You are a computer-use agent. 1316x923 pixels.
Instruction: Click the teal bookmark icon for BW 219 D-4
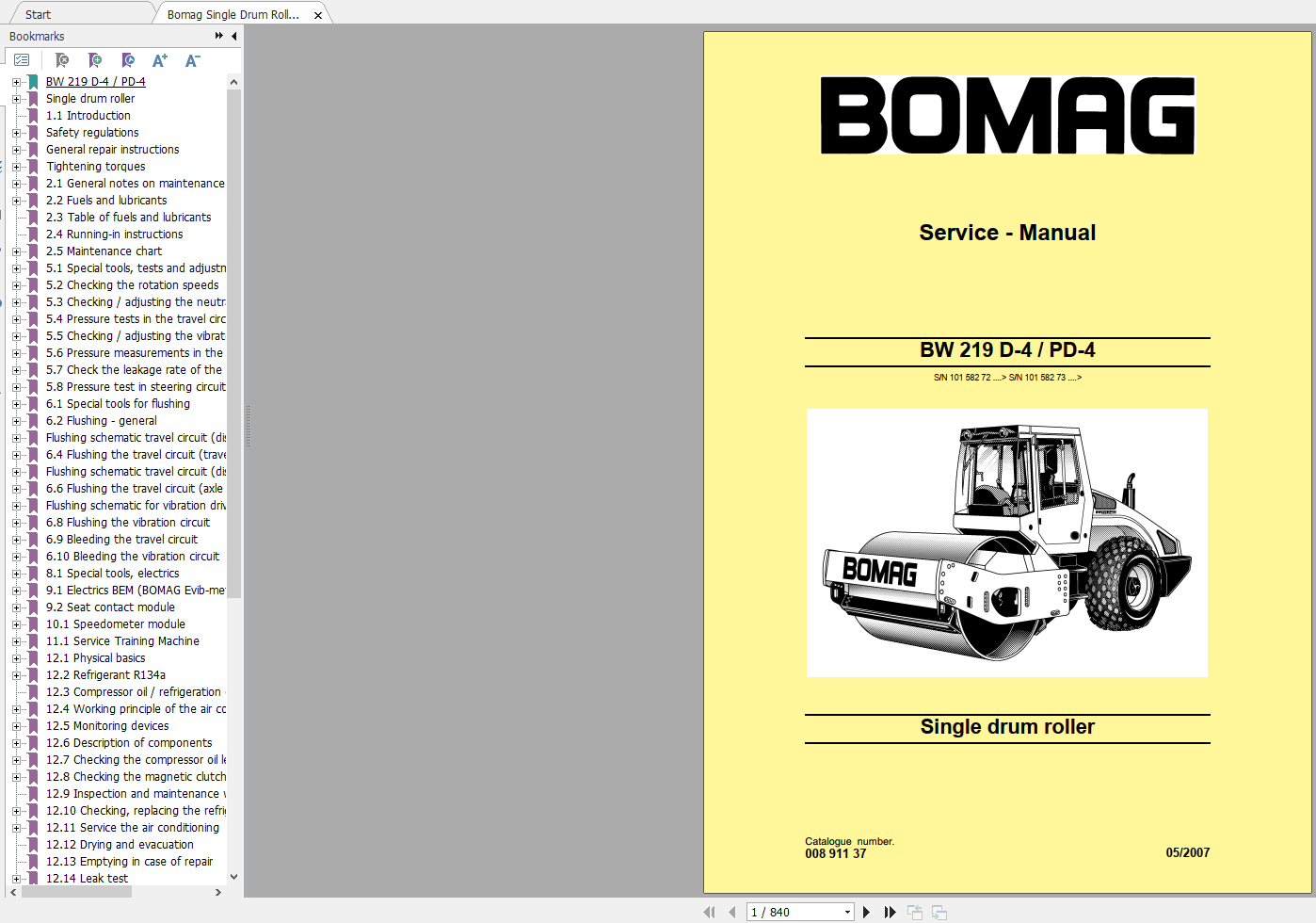point(34,82)
